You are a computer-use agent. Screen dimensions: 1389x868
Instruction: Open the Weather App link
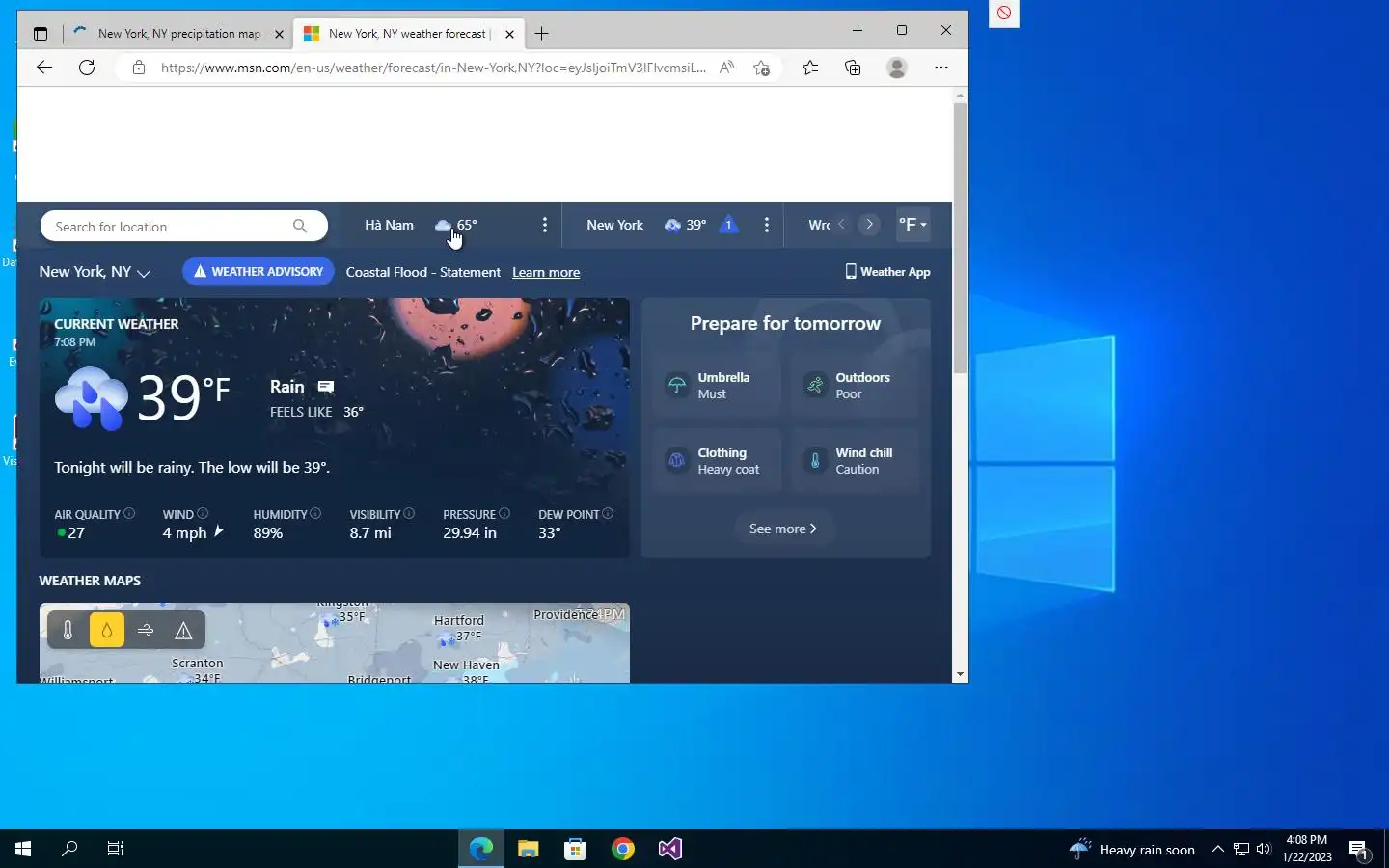[887, 272]
